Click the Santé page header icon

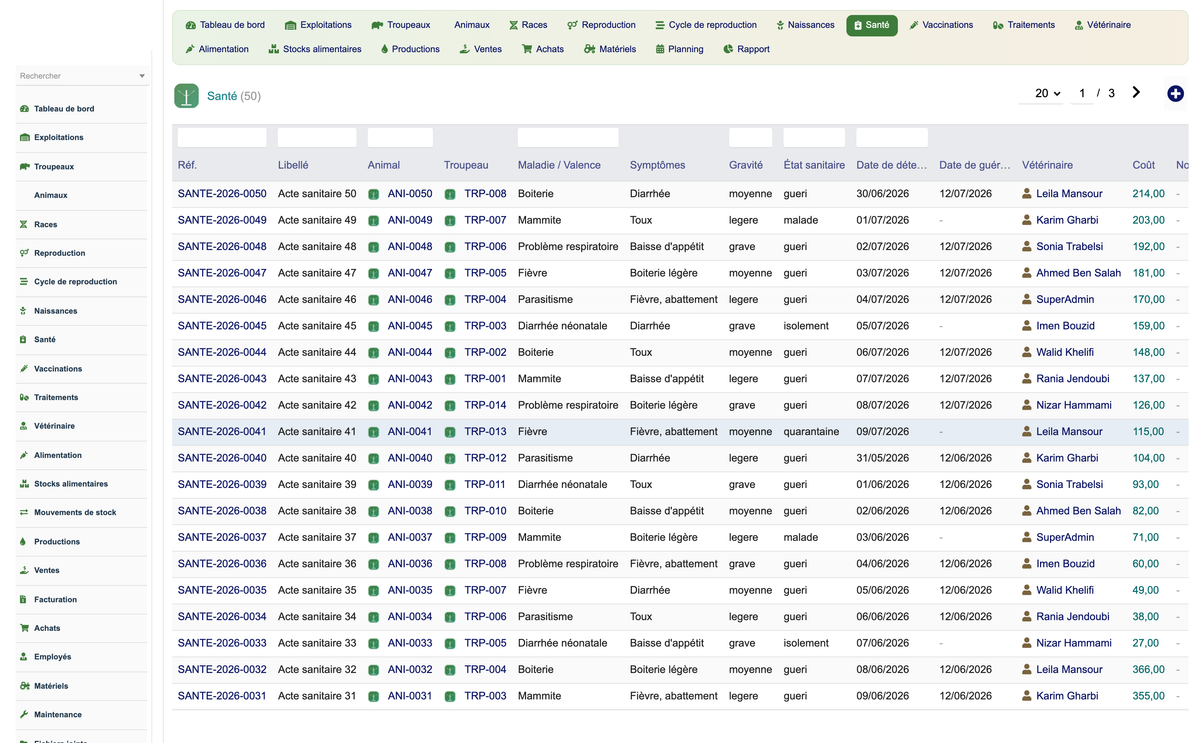pos(186,96)
